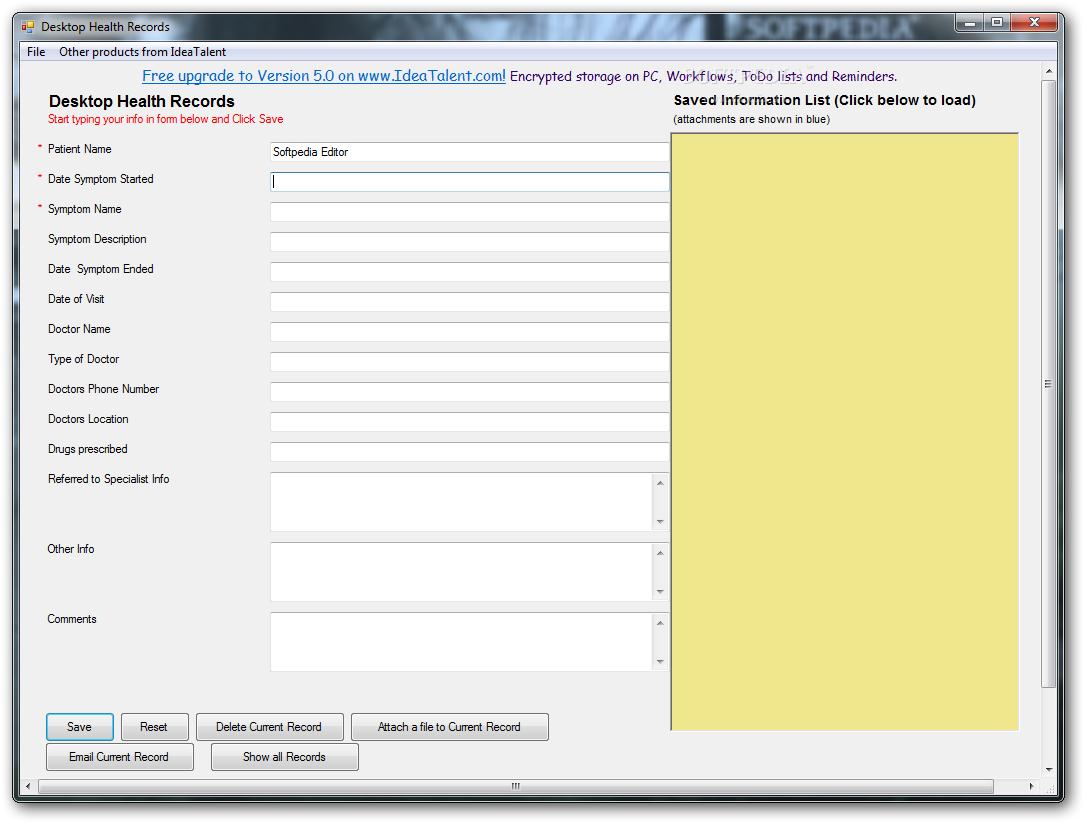Focus the Doctors Location field
Viewport: 1085px width, 823px height.
click(x=469, y=422)
